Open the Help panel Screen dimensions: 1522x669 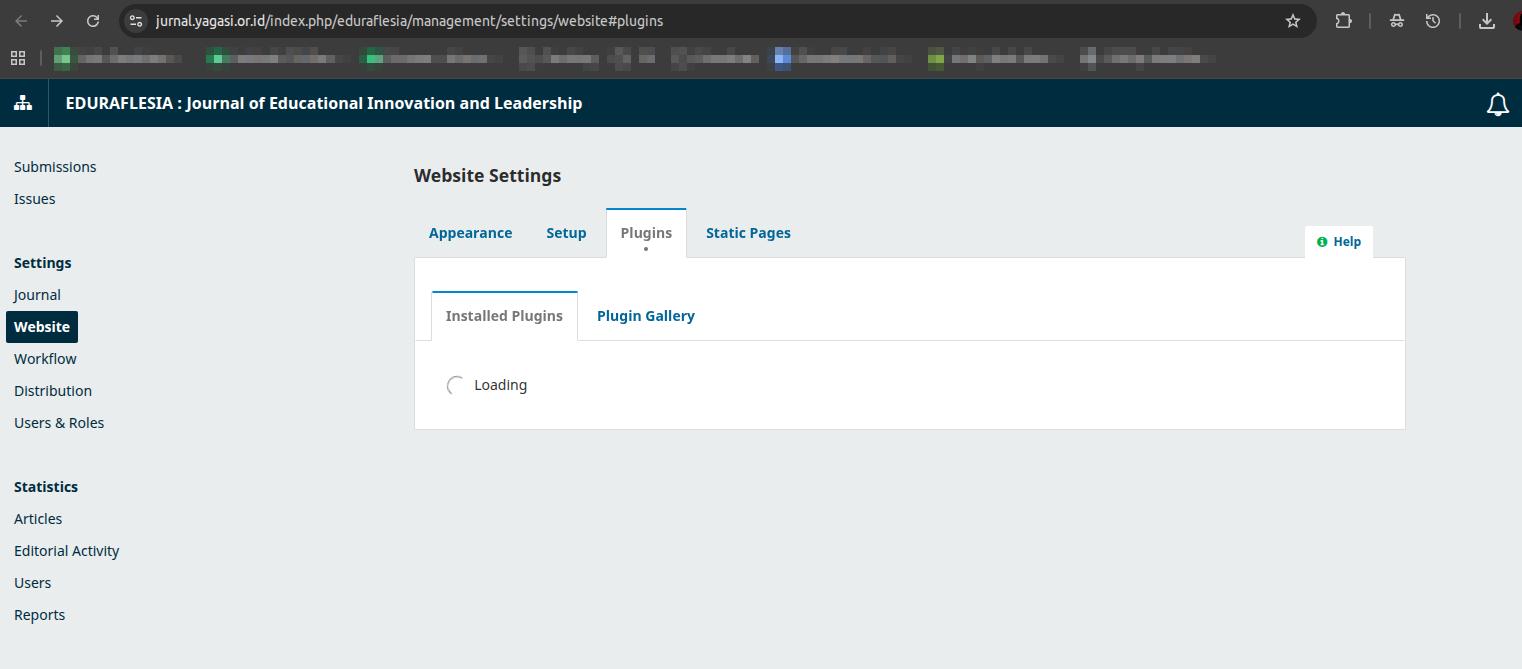(x=1339, y=242)
